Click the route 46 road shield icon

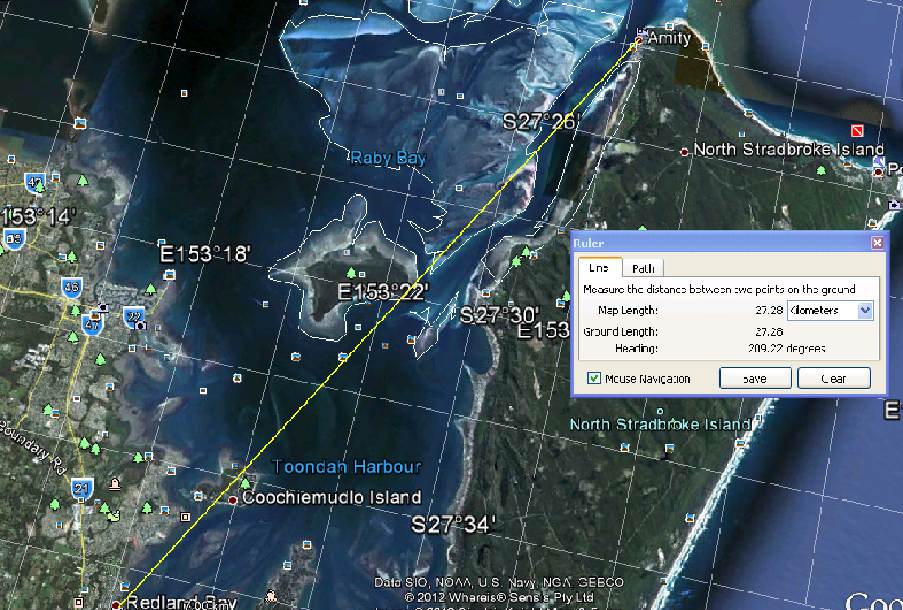click(72, 286)
